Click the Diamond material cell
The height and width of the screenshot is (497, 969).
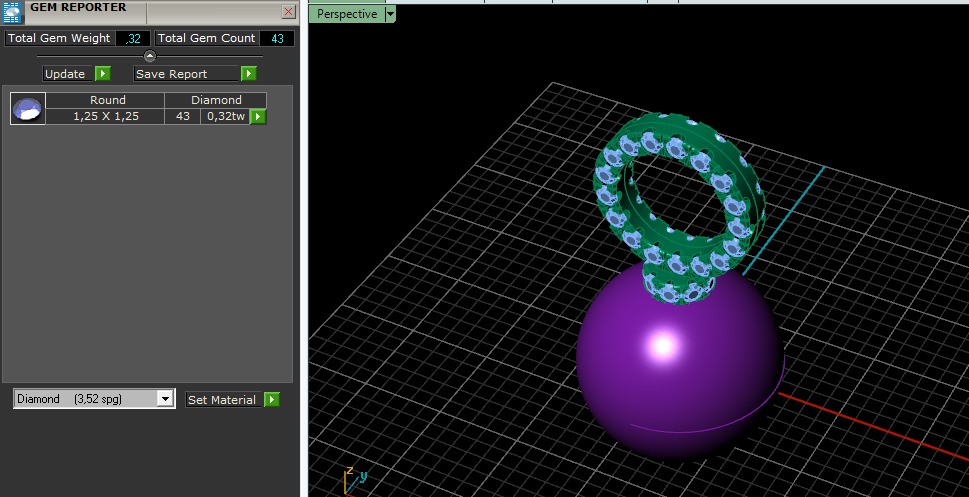tap(216, 100)
